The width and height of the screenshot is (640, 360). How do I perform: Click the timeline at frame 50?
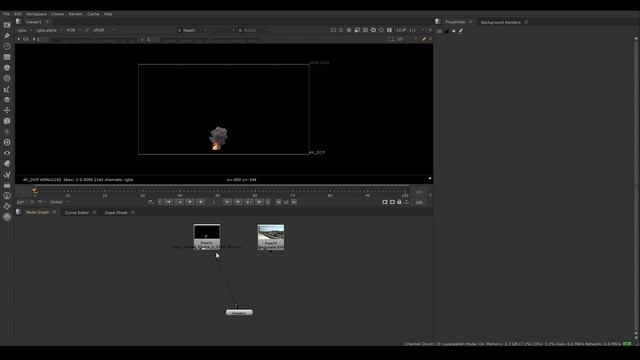point(218,191)
